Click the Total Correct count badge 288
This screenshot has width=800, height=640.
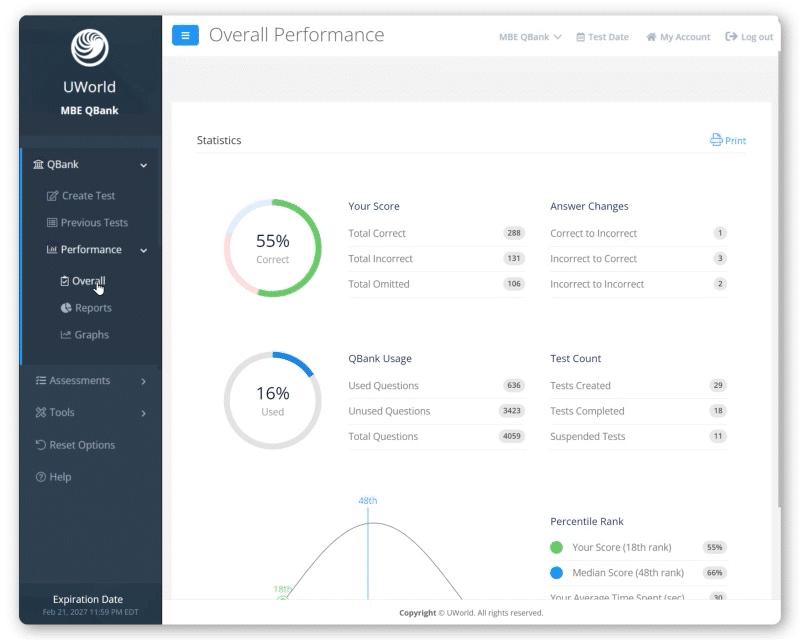[x=514, y=233]
